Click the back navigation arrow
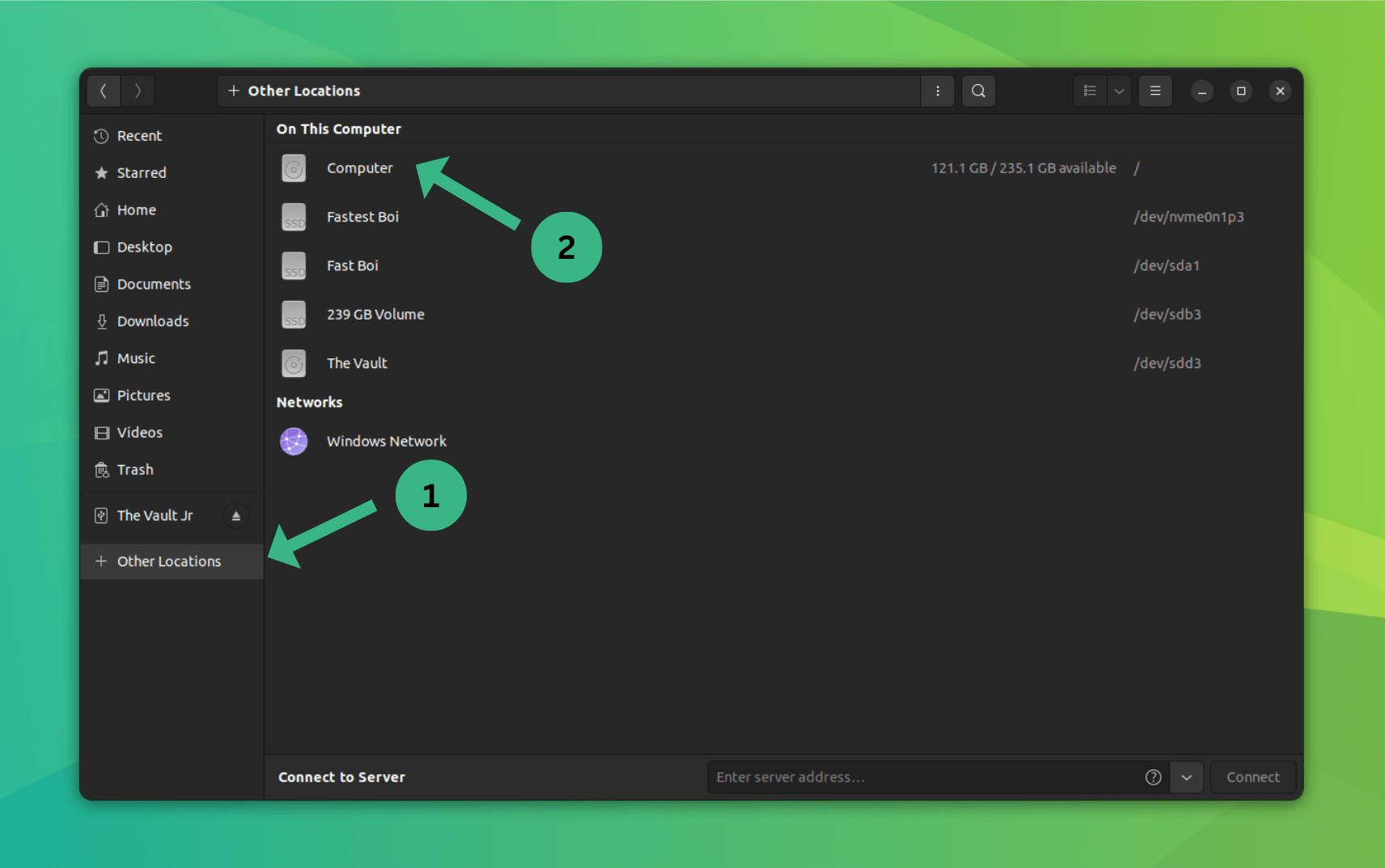The width and height of the screenshot is (1385, 868). click(x=104, y=91)
